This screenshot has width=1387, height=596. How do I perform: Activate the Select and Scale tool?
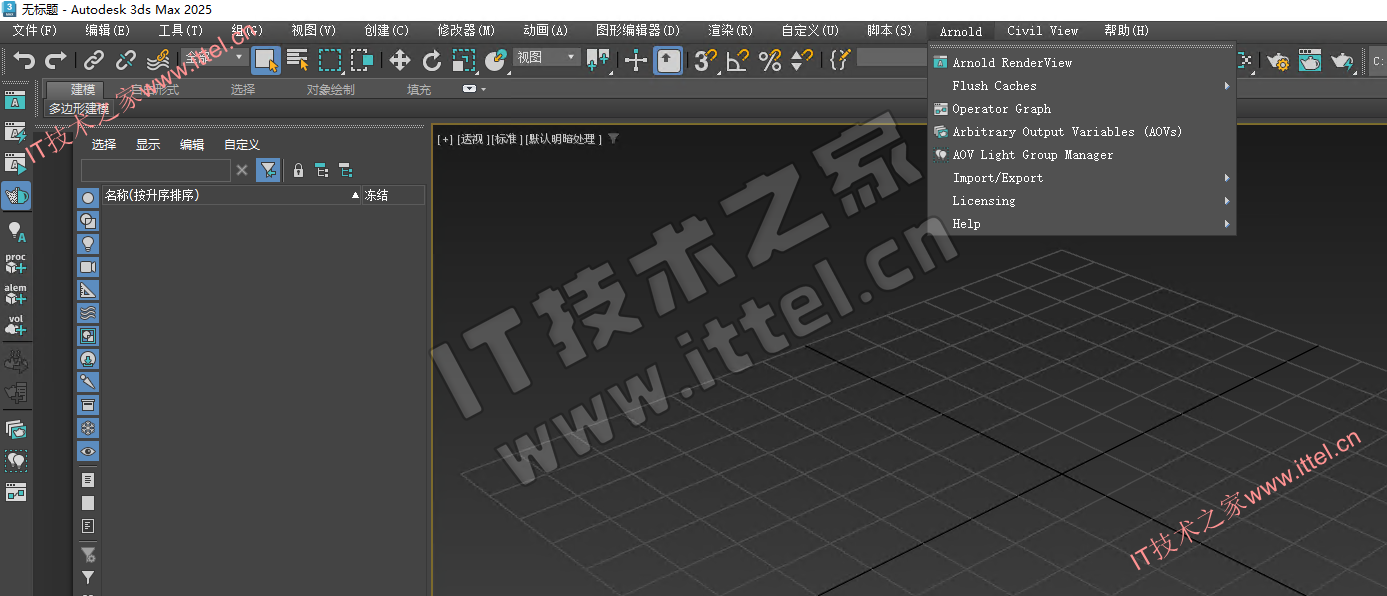464,61
